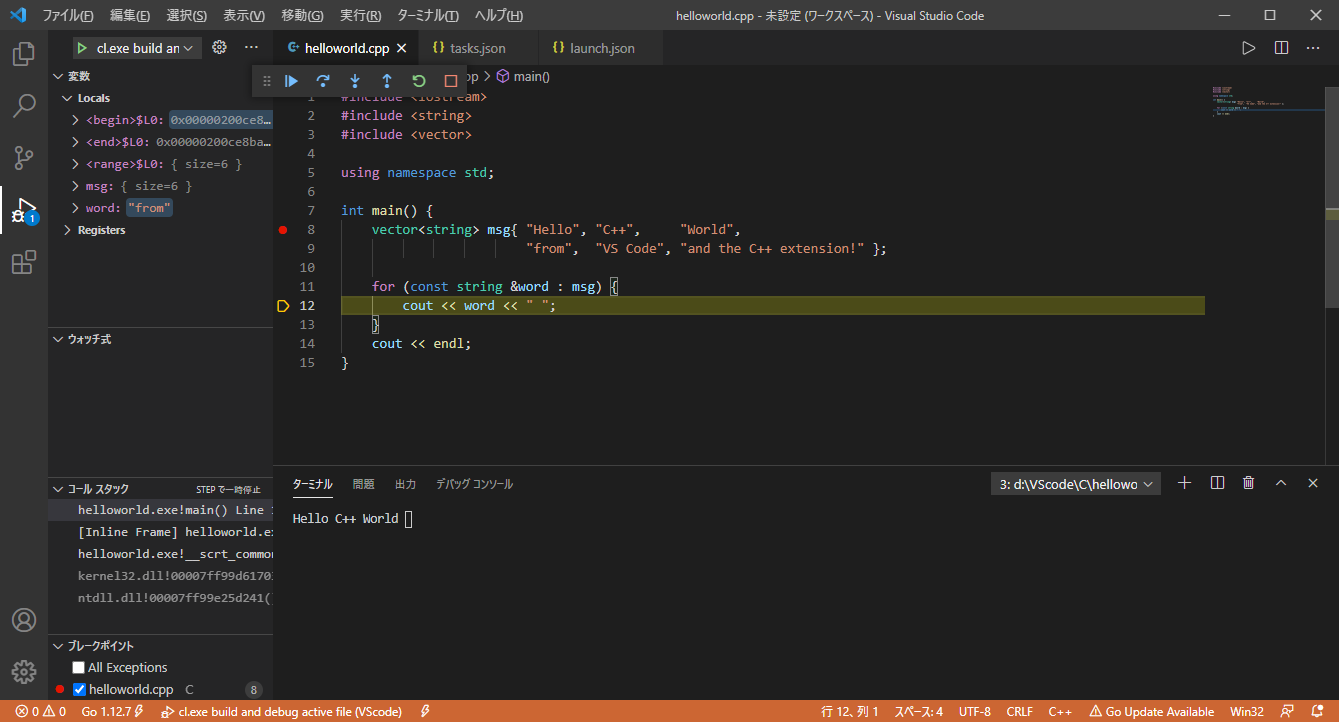Disable the helloworld.cpp breakpoint checkbox
Viewport: 1339px width, 722px height.
coord(79,688)
